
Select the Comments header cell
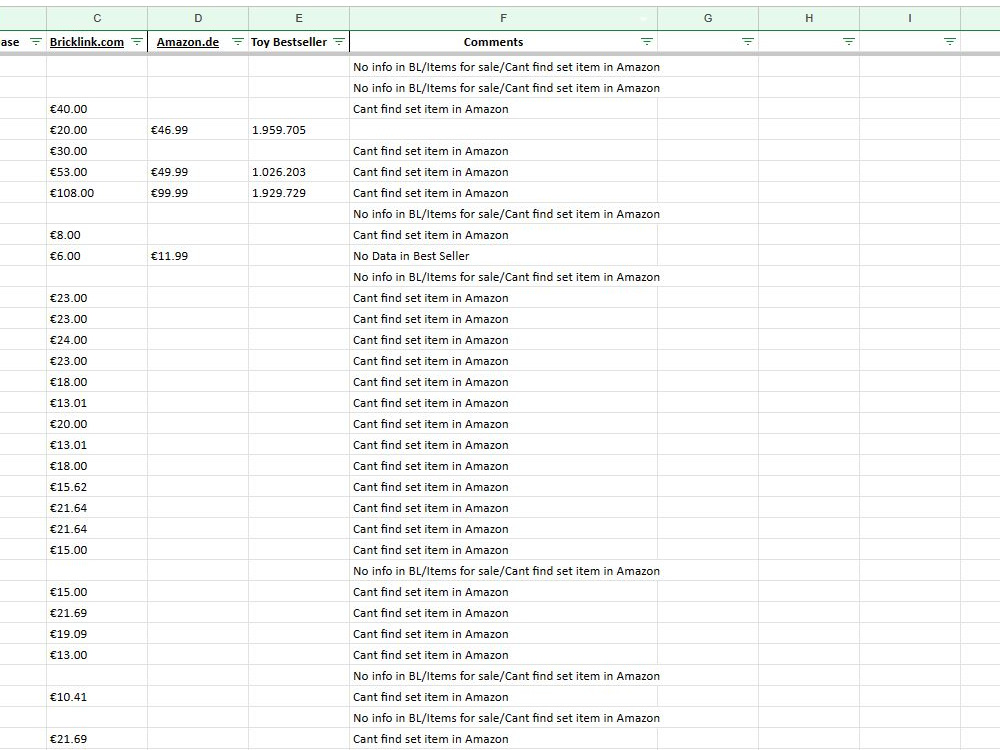click(x=503, y=42)
